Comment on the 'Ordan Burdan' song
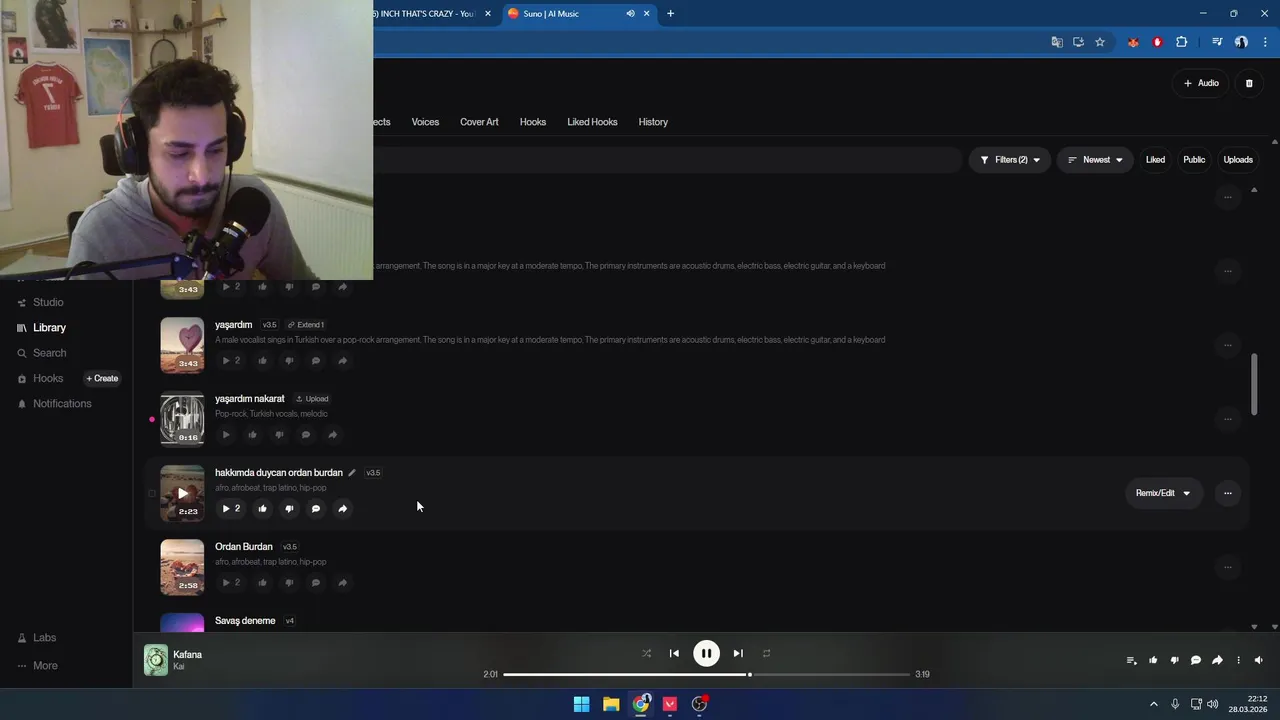1280x720 pixels. click(x=316, y=583)
